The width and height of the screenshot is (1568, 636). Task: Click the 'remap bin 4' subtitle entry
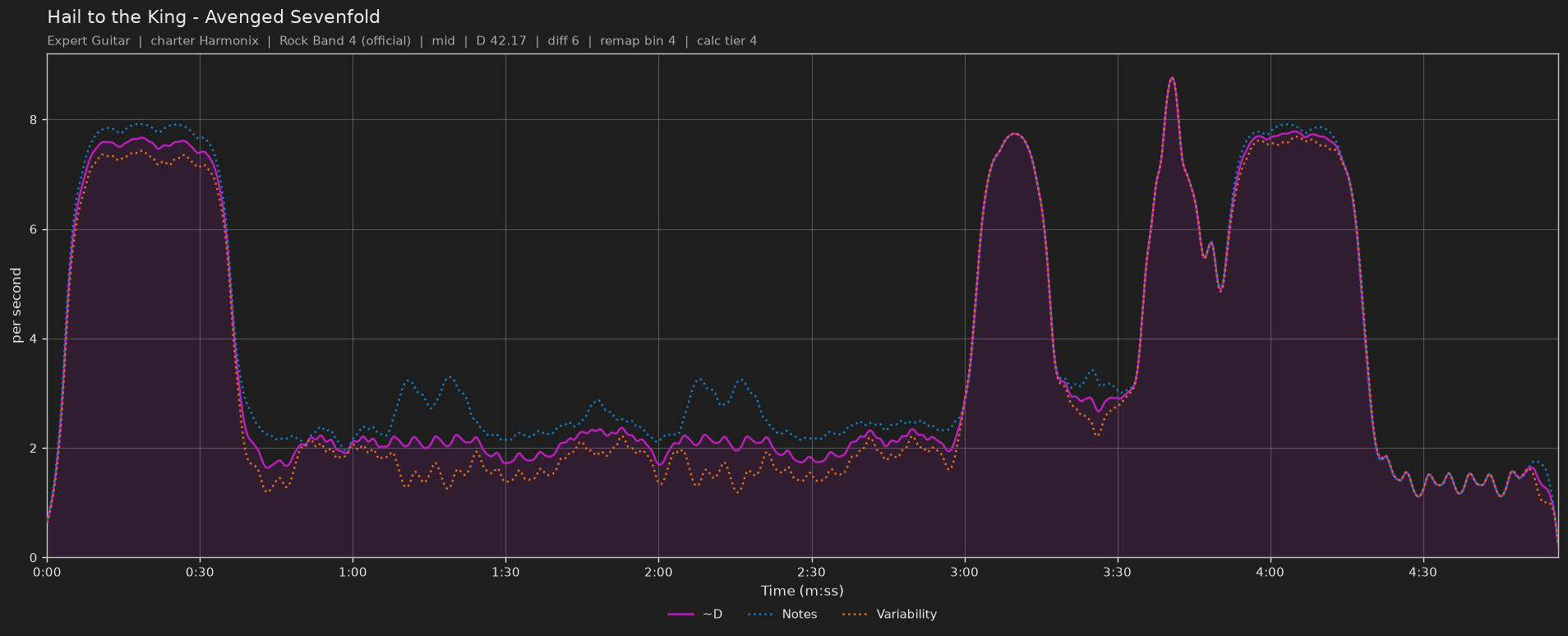[638, 41]
